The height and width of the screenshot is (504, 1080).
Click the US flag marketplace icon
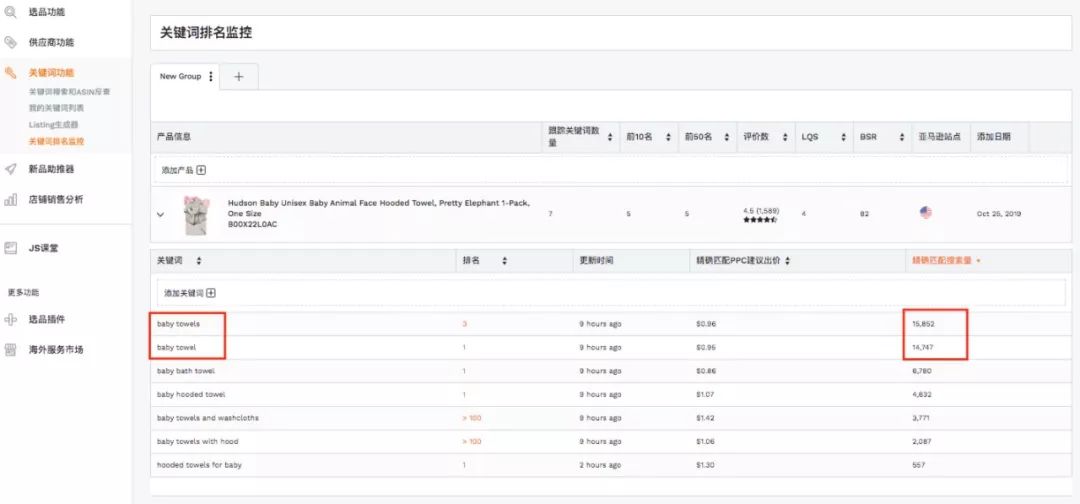coord(925,213)
